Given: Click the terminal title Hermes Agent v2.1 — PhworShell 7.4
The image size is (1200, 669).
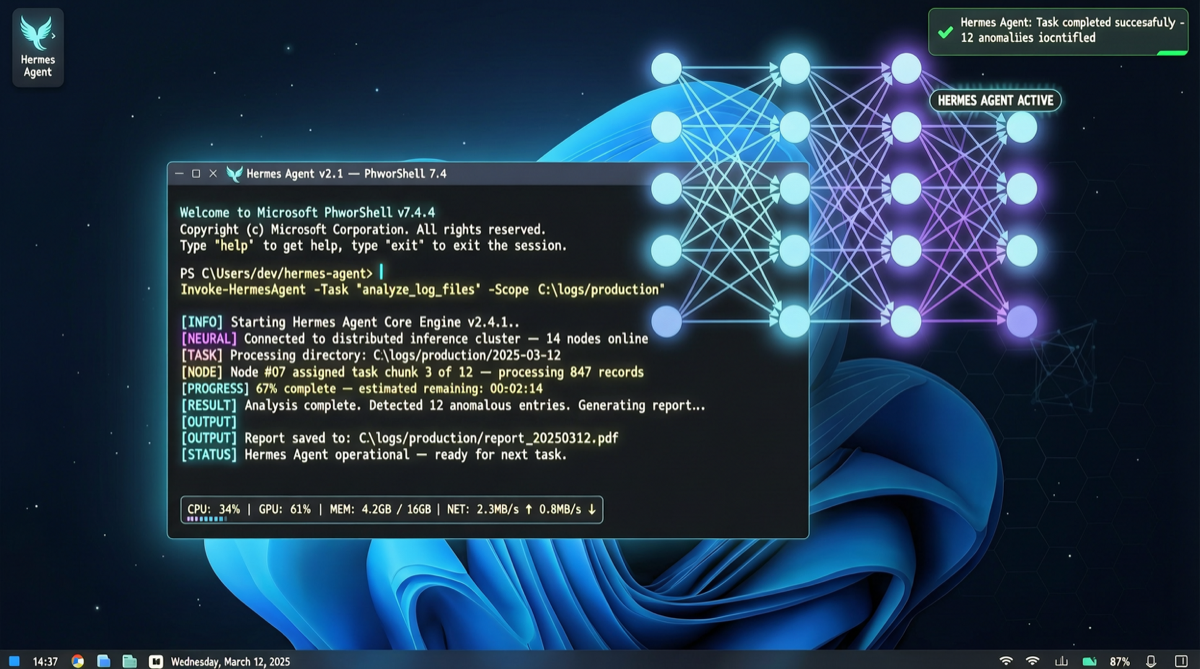Looking at the screenshot, I should [x=347, y=174].
